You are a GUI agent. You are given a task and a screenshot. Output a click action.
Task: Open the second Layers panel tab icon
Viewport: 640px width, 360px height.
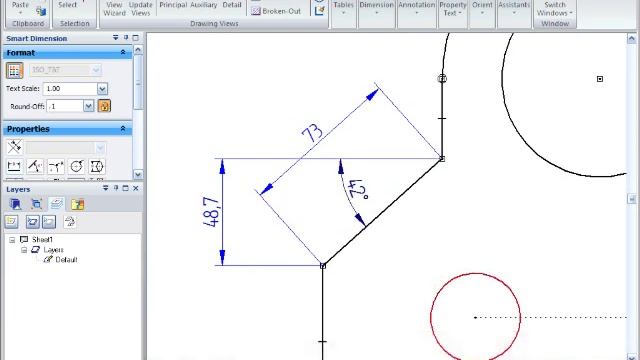pos(36,204)
